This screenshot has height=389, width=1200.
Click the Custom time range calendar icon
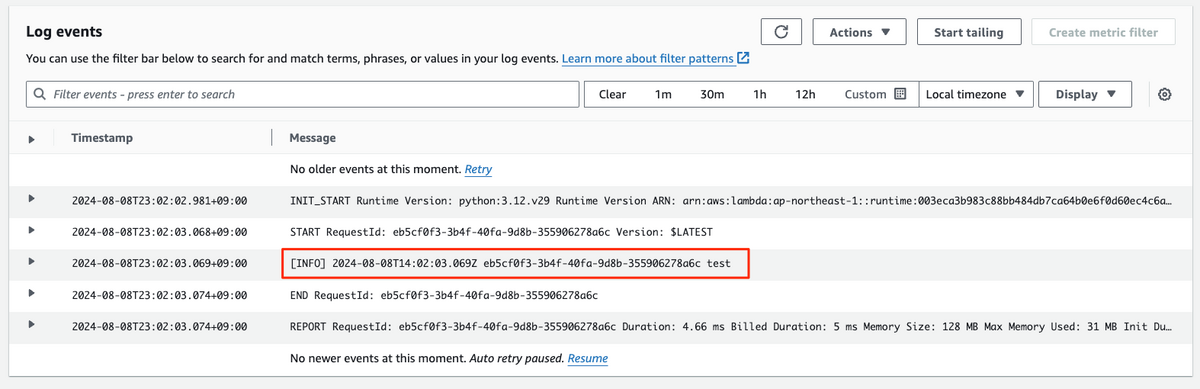(x=900, y=94)
